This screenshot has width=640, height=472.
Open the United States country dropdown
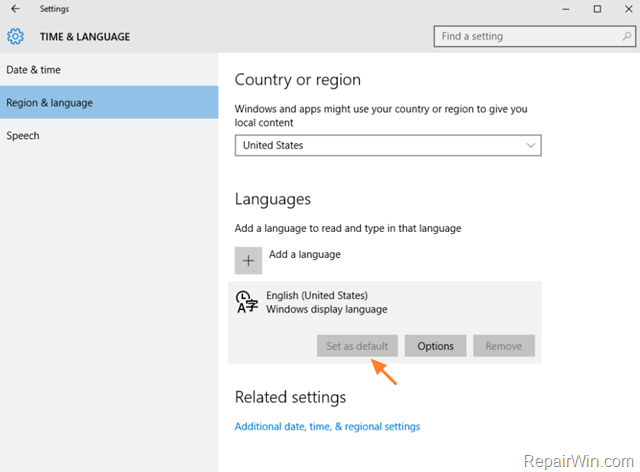(x=388, y=145)
